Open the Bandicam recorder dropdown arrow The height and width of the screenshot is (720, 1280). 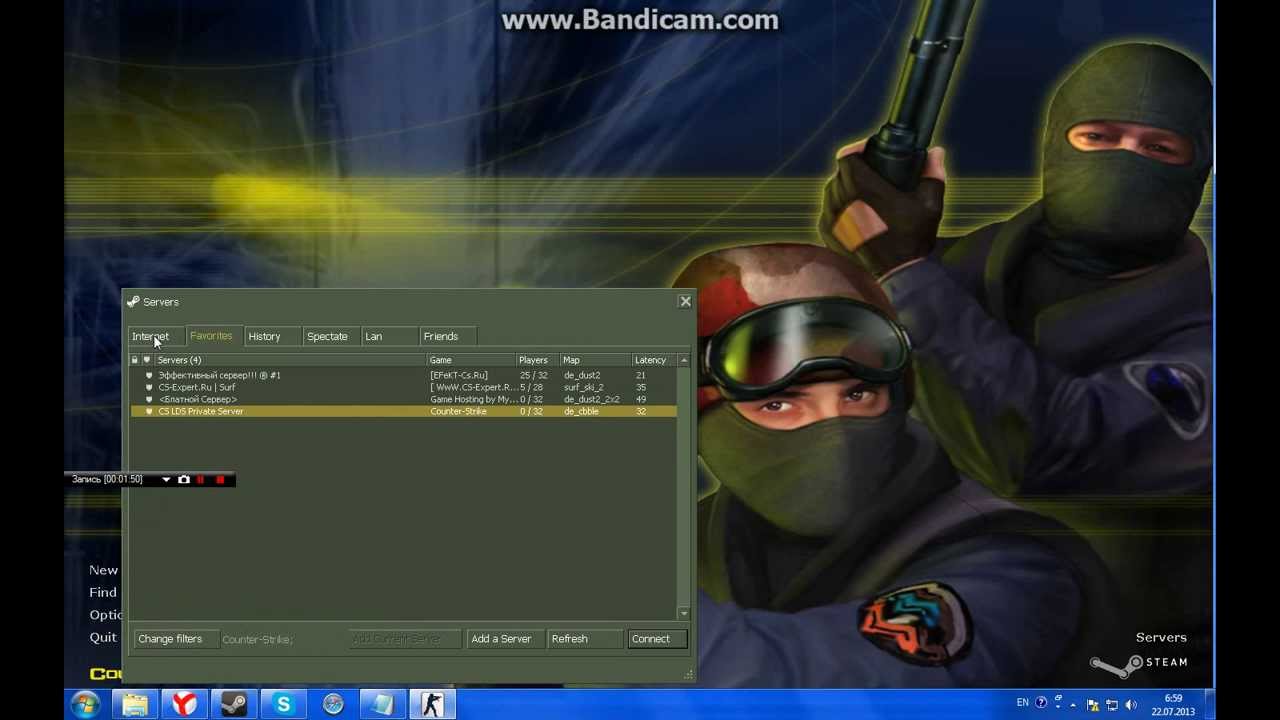[x=166, y=480]
